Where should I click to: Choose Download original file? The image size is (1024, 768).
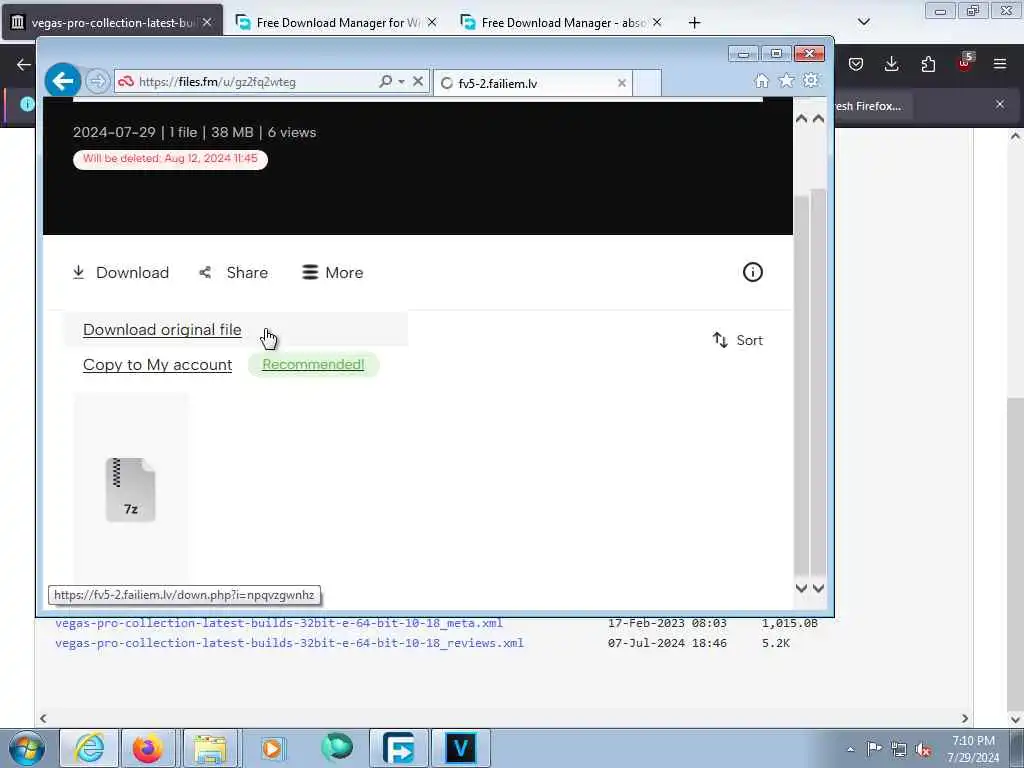(x=162, y=330)
